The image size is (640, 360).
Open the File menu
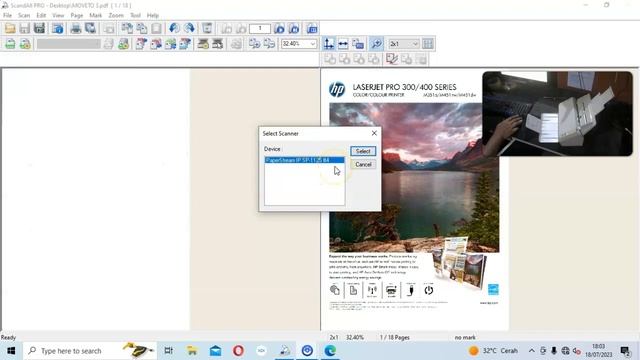[x=7, y=15]
